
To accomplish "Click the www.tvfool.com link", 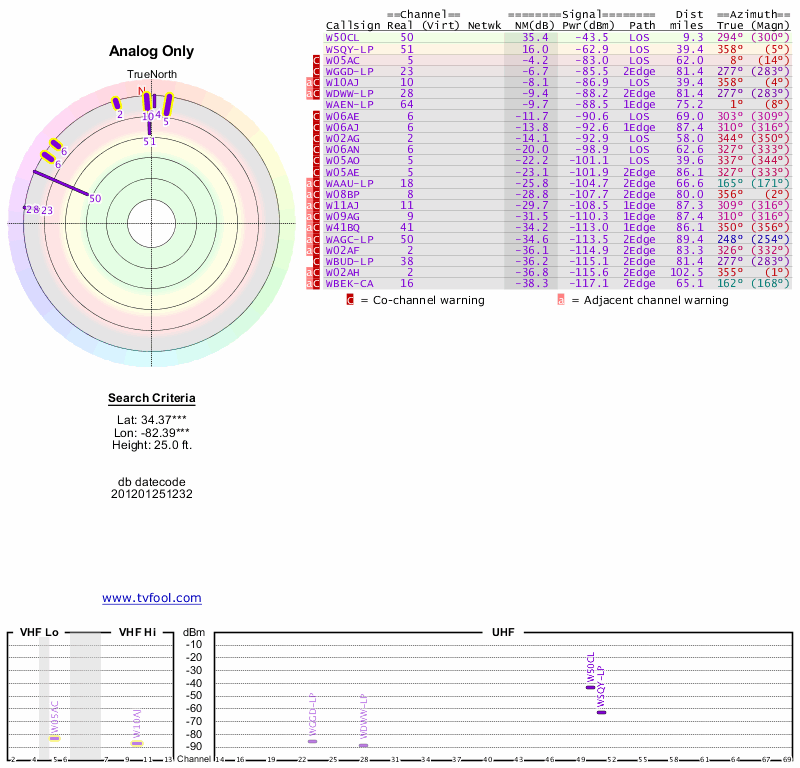I will click(x=152, y=598).
